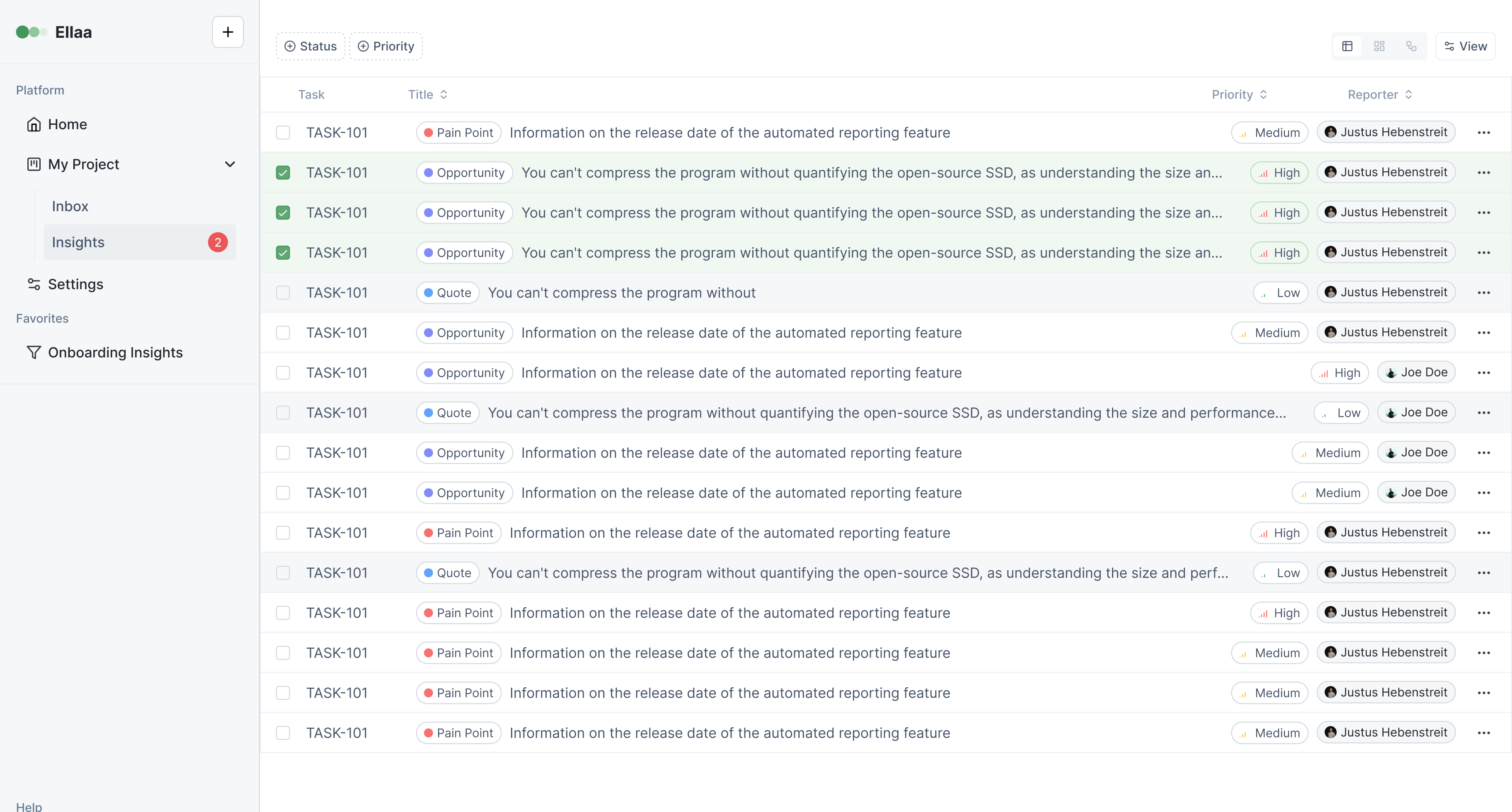Screen dimensions: 1512x812
Task: Open Low priority pill in short Quote row
Action: [x=1281, y=292]
